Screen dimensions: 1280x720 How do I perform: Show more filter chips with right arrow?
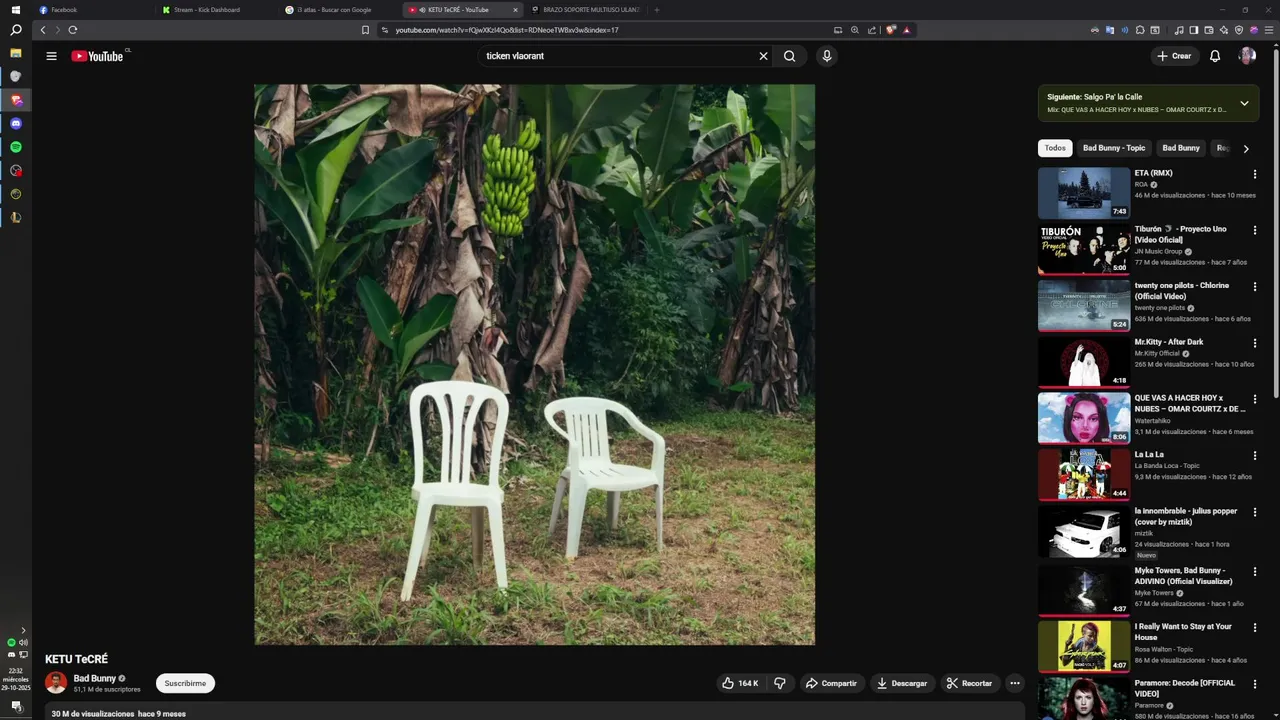(x=1246, y=149)
